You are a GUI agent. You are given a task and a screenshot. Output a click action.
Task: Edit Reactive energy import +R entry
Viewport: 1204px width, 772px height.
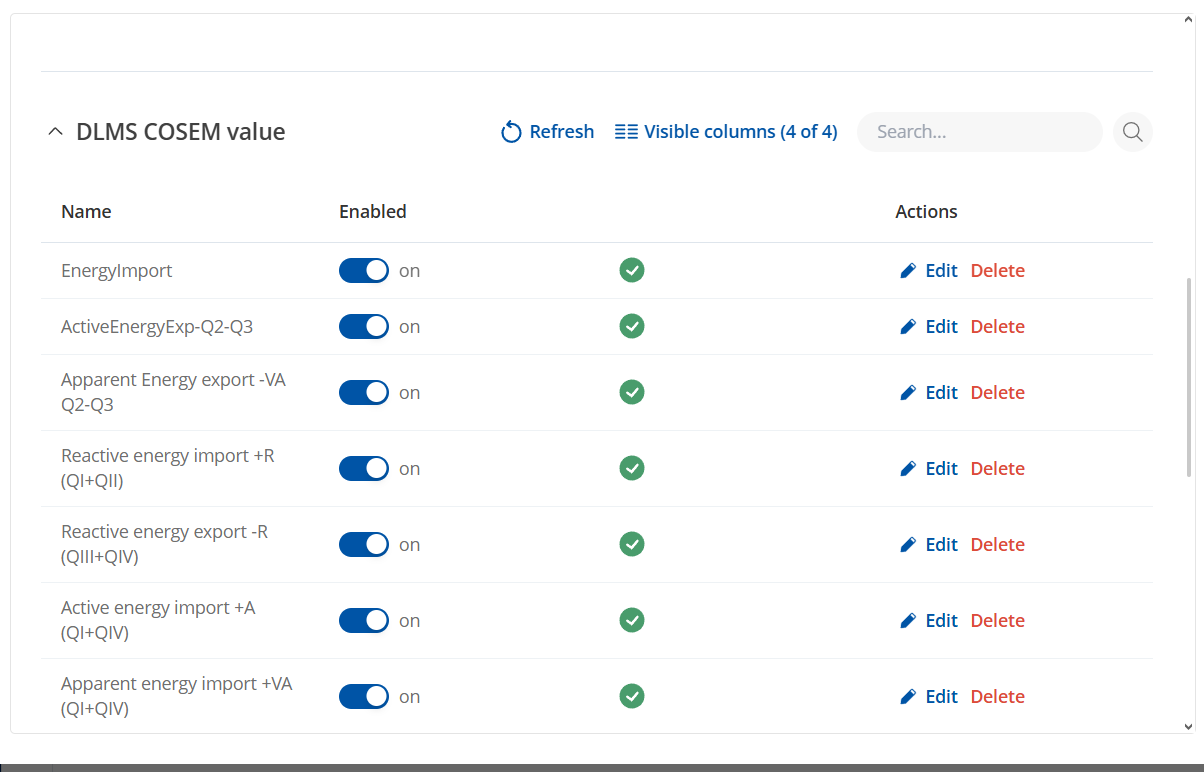click(929, 469)
